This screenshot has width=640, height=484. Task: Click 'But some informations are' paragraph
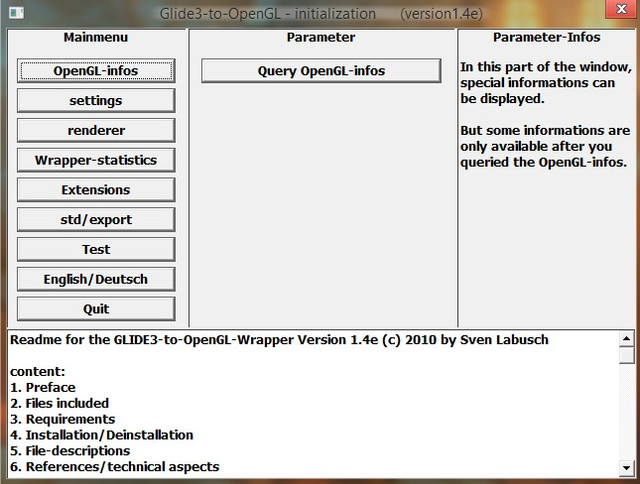[x=545, y=146]
